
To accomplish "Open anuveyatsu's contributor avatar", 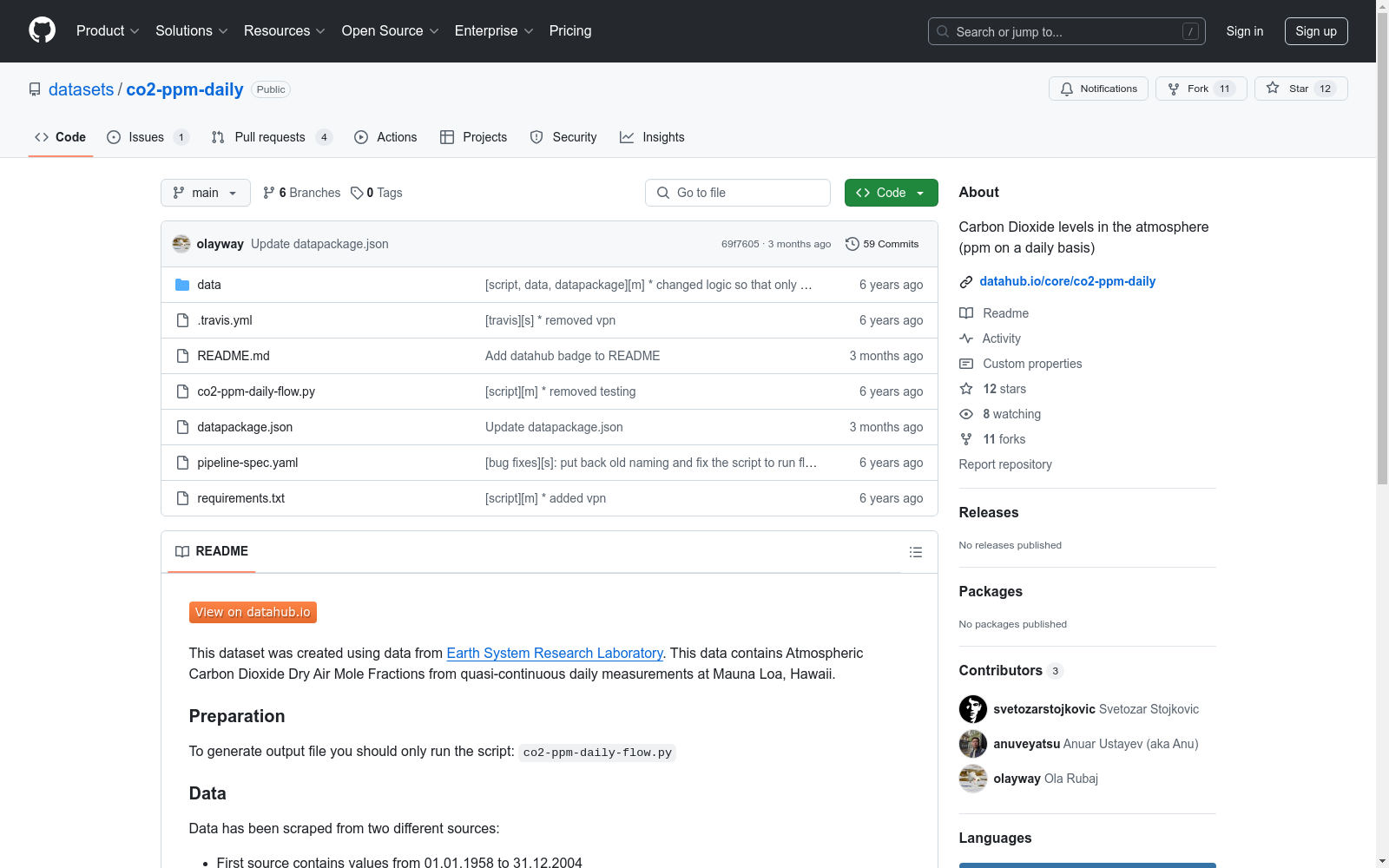I will (x=973, y=744).
